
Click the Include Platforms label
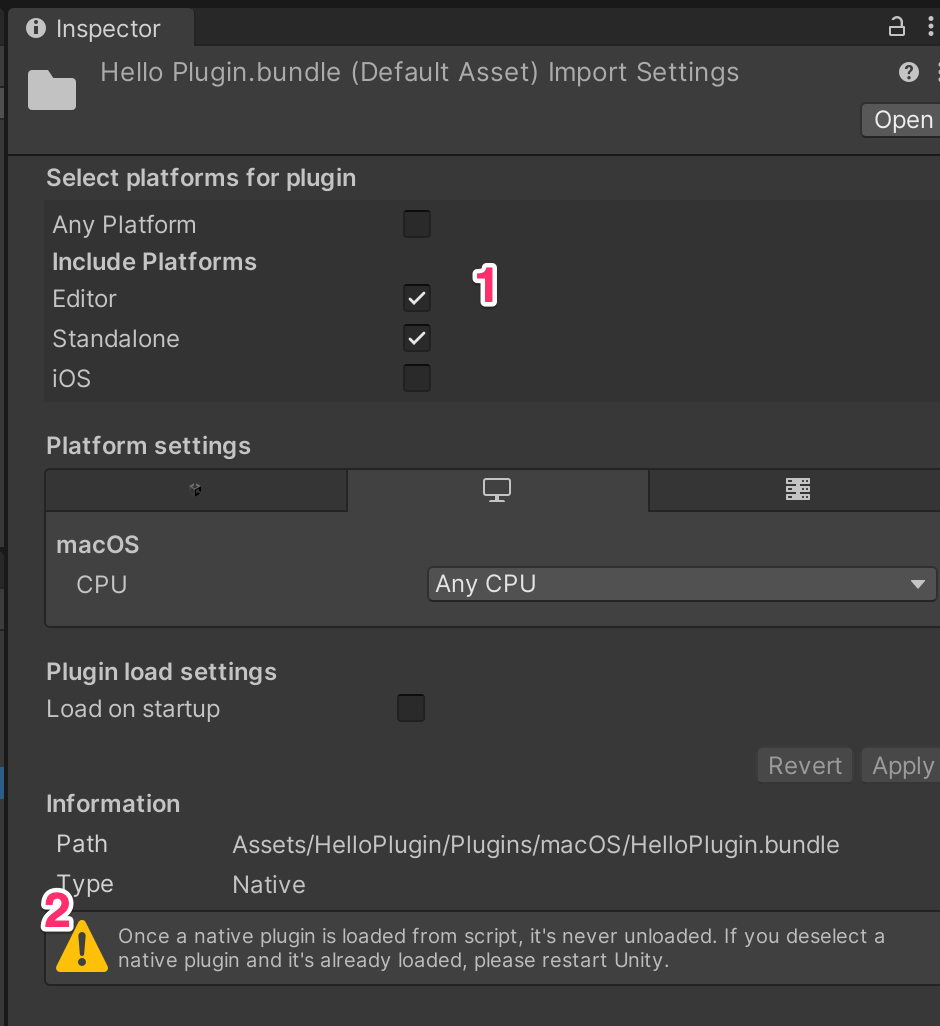tap(154, 262)
